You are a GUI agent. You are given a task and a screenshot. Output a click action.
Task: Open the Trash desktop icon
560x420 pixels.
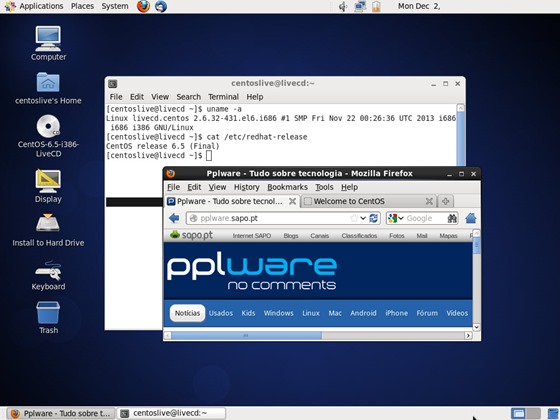[48, 312]
